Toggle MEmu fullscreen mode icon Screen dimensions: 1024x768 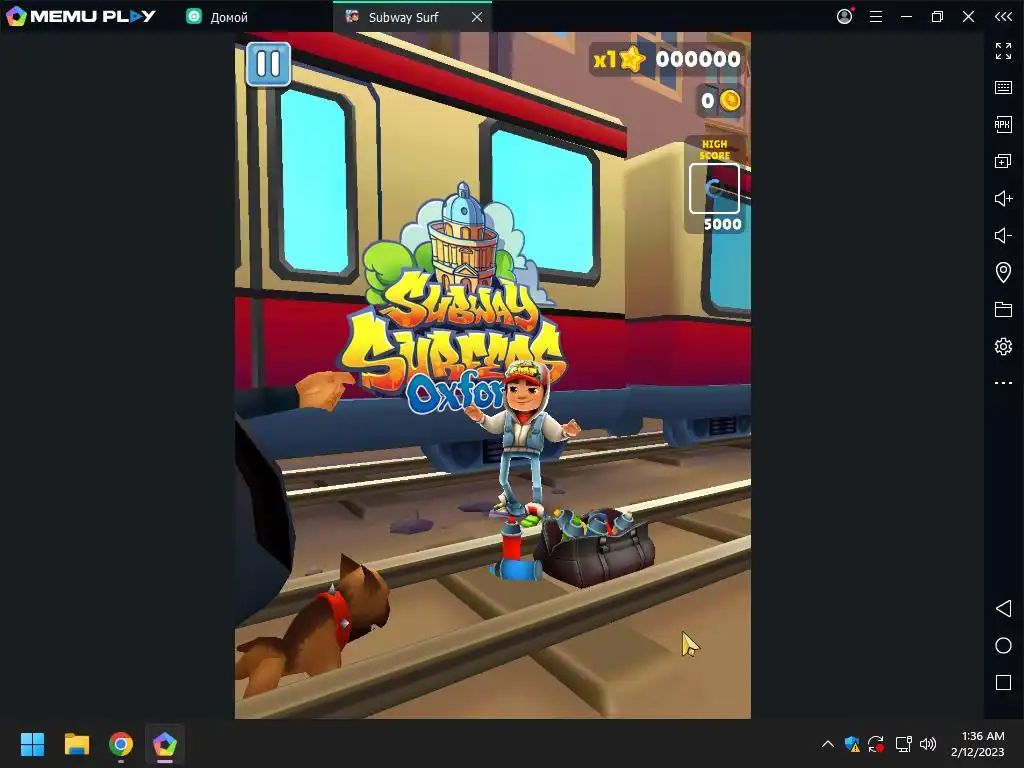1003,51
